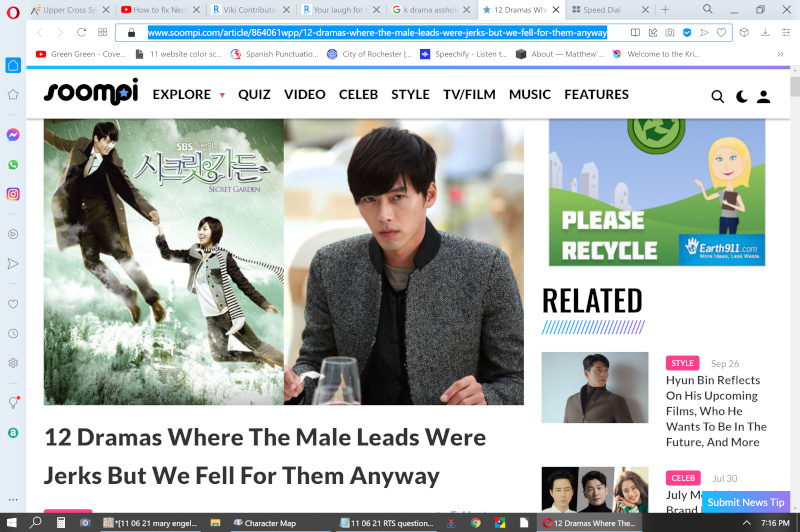Go to the Opera sidebar home icon
Viewport: 800px width, 532px height.
coord(13,65)
